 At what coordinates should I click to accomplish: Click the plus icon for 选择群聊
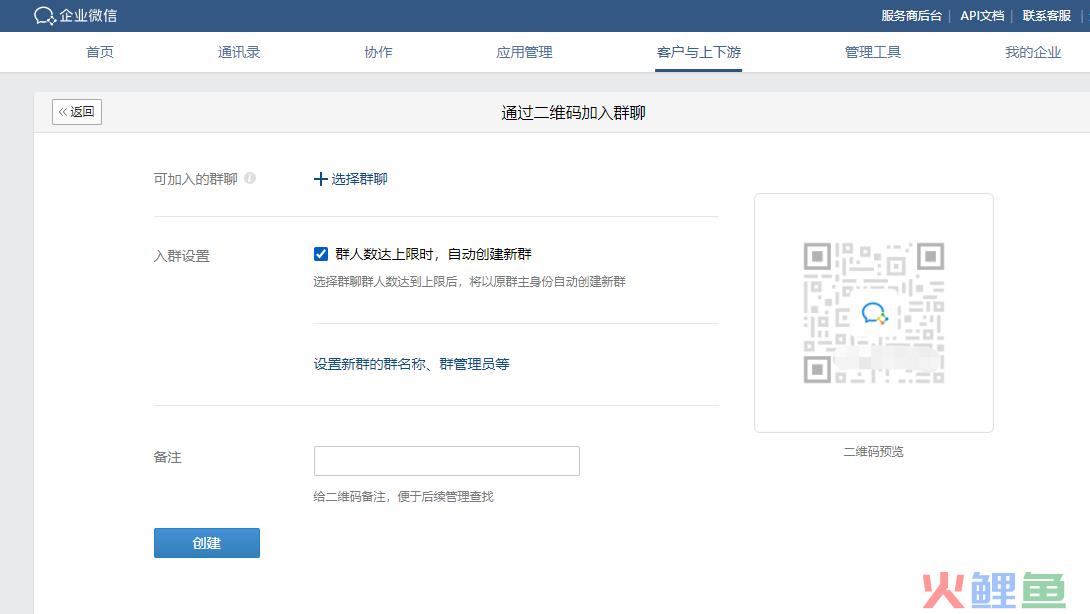pos(320,179)
